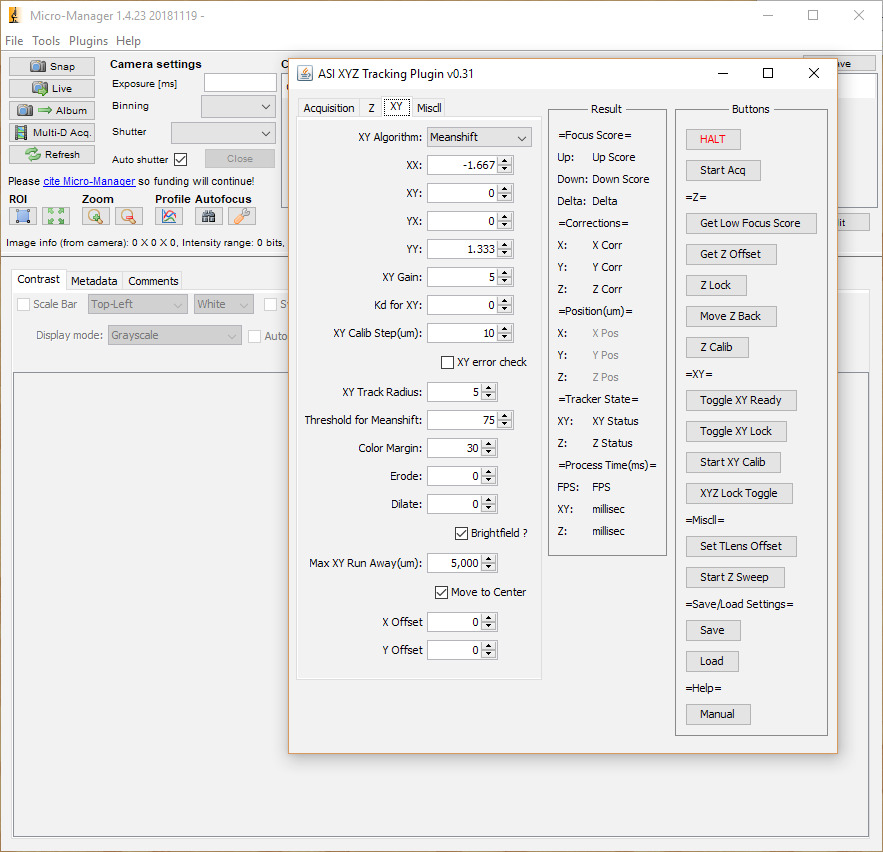The height and width of the screenshot is (852, 883).
Task: Click the Max XY Run Away value field
Action: point(454,563)
